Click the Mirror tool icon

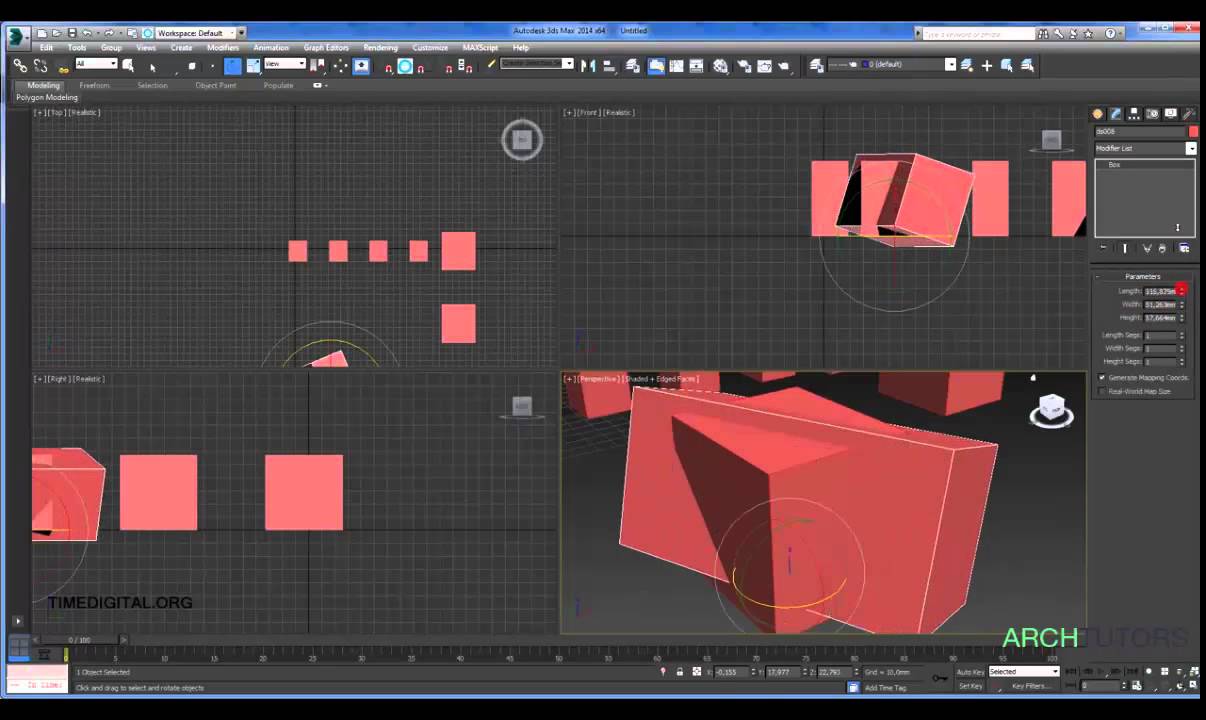coord(588,66)
